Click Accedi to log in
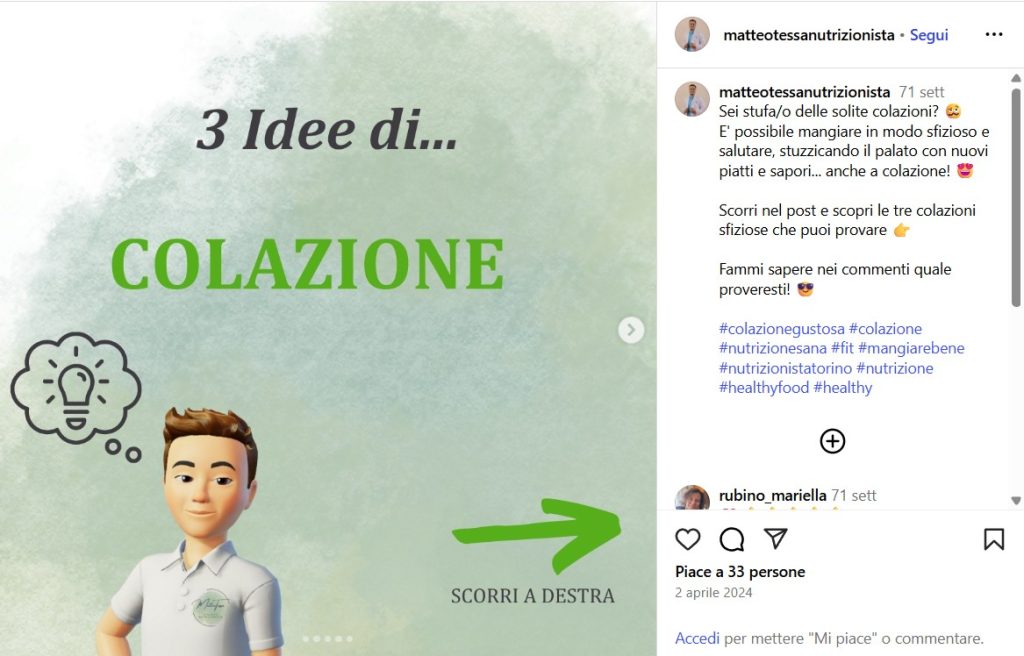Screen dimensions: 1024x656 (x=697, y=638)
